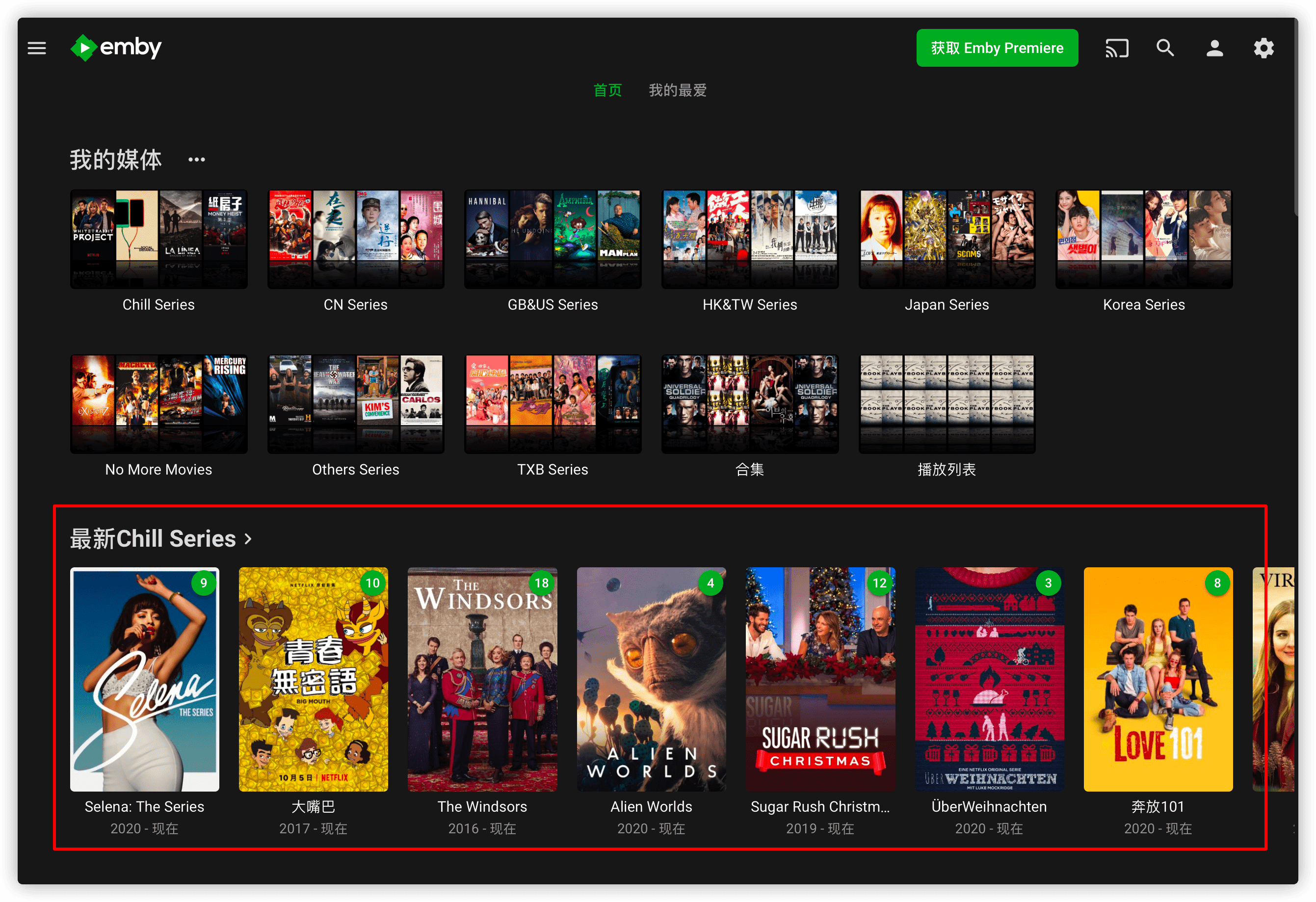Open the search magnifier icon

pyautogui.click(x=1165, y=48)
